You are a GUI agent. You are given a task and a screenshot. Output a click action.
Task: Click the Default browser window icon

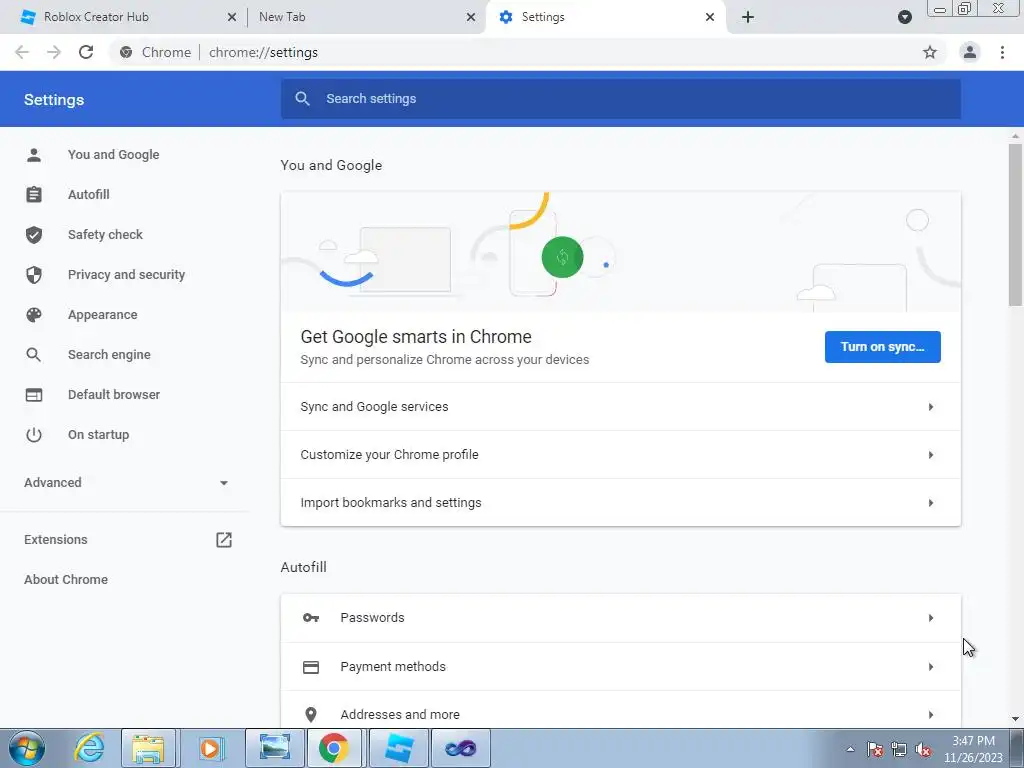point(34,394)
